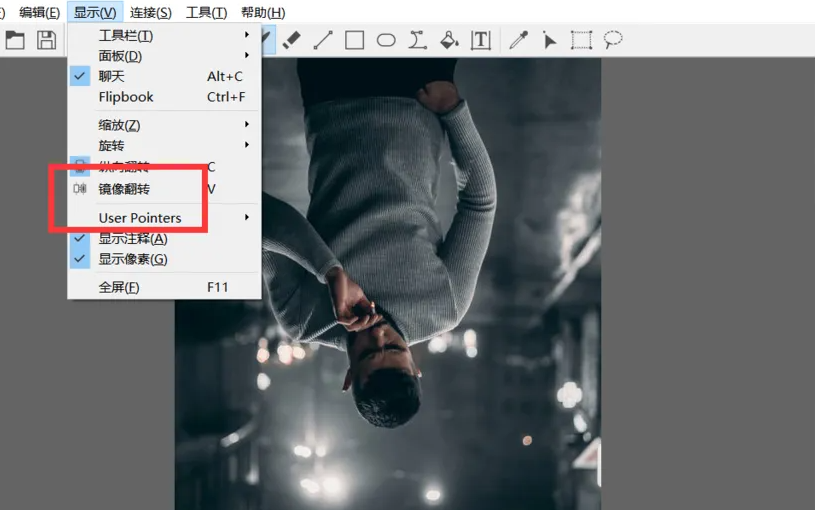Image resolution: width=815 pixels, height=510 pixels.
Task: Select the Eraser tool
Action: [x=291, y=40]
